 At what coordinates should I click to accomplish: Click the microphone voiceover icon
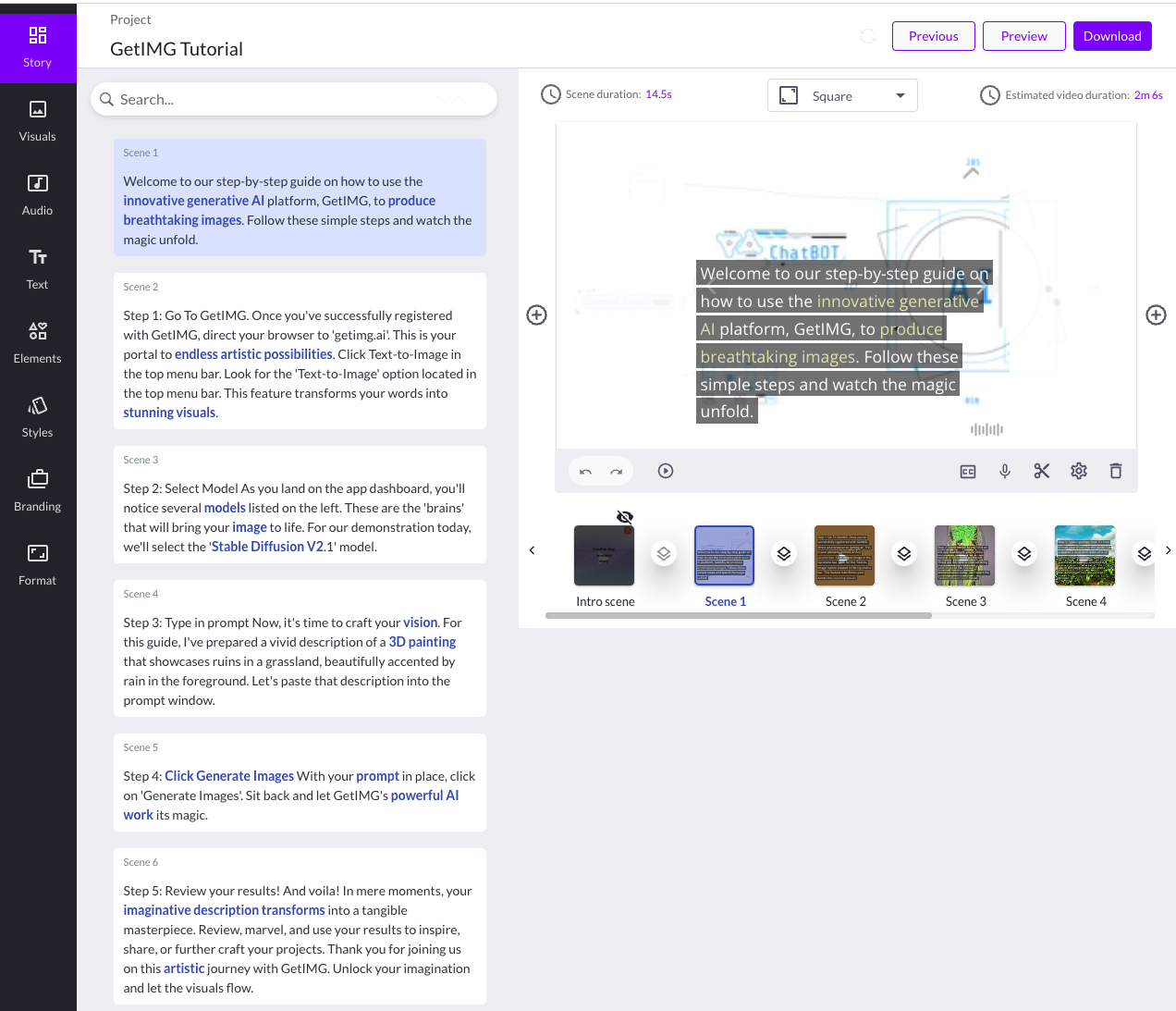[1005, 472]
